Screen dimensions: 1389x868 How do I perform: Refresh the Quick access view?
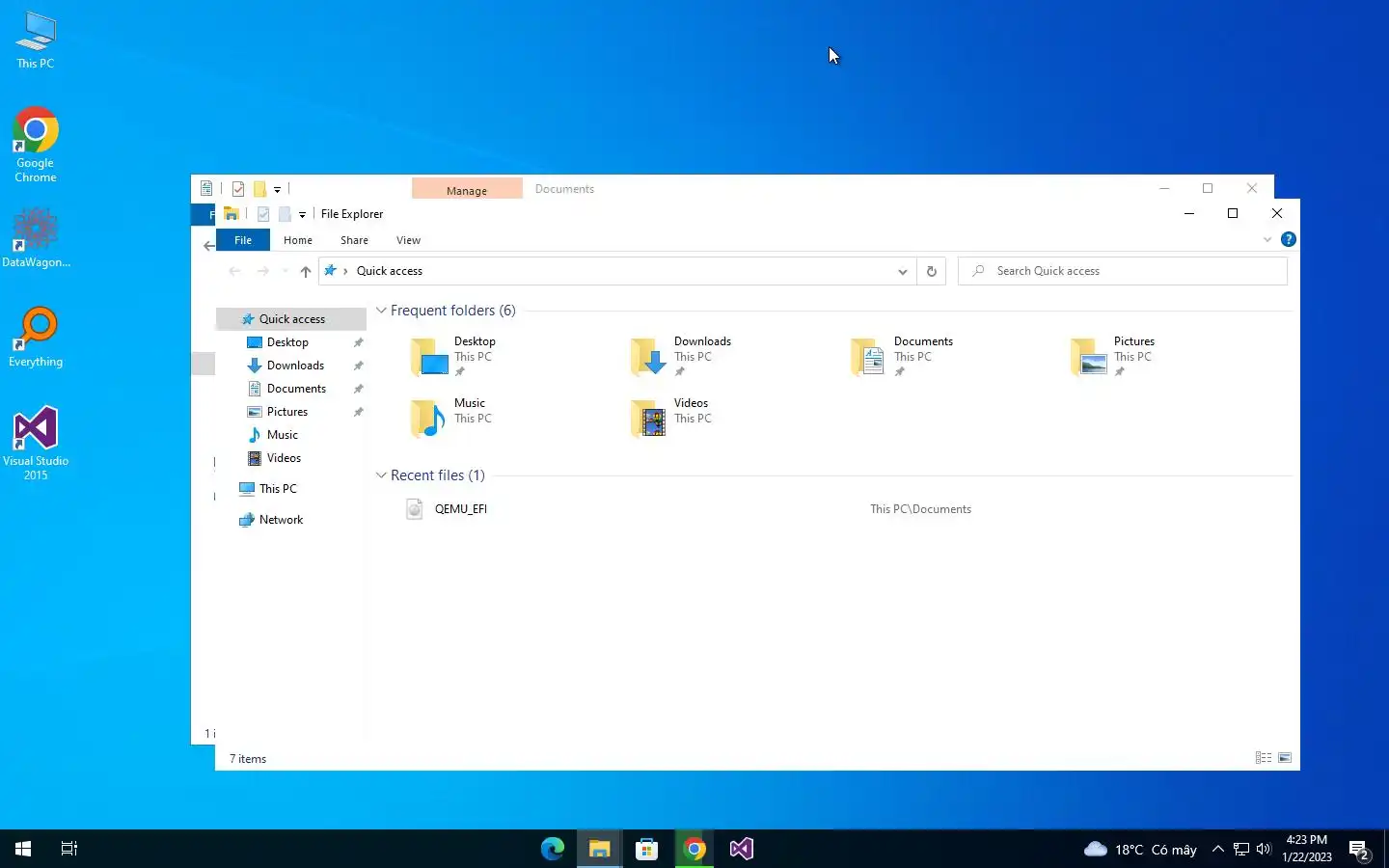tap(932, 271)
